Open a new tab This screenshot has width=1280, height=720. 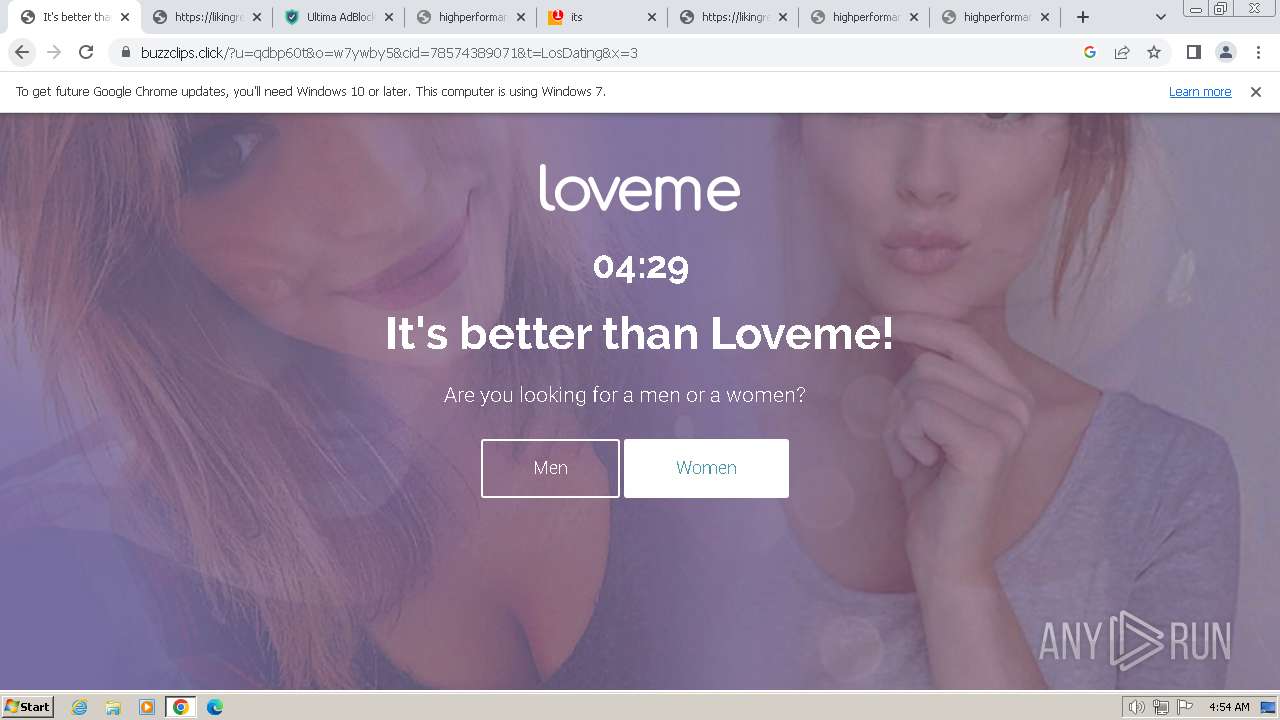[1082, 17]
